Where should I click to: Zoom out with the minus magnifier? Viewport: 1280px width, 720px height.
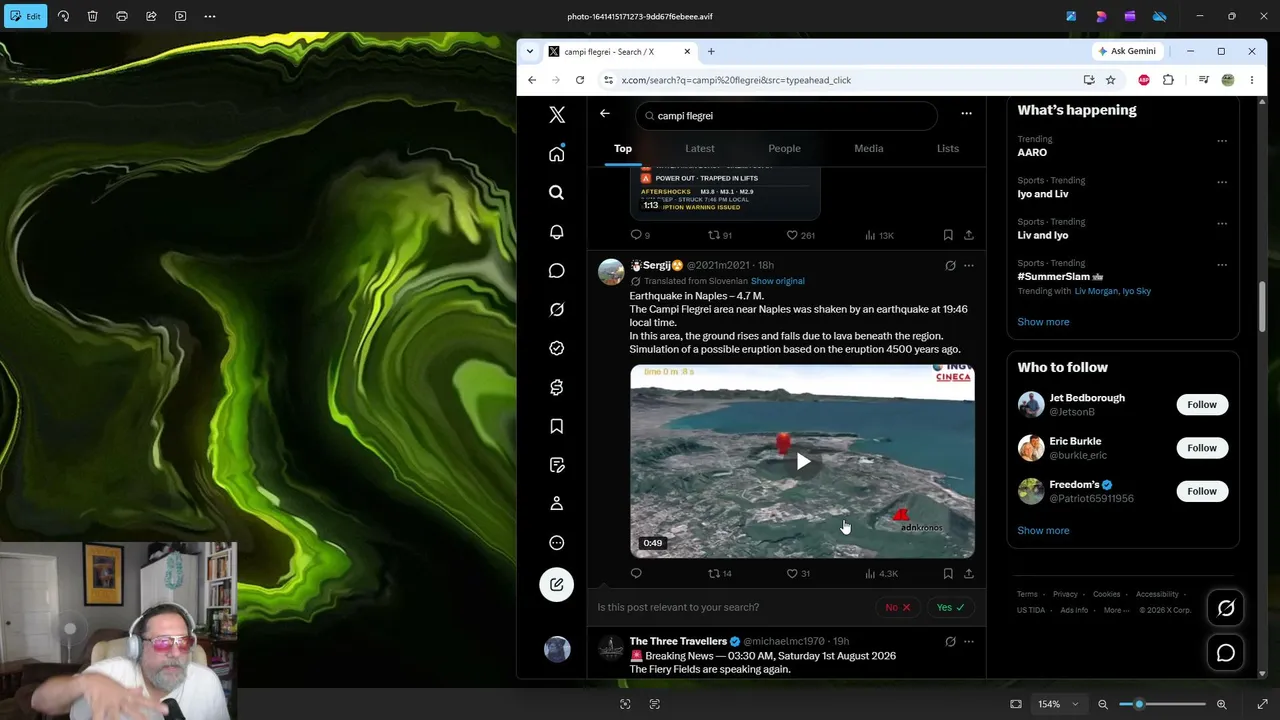[x=1103, y=704]
